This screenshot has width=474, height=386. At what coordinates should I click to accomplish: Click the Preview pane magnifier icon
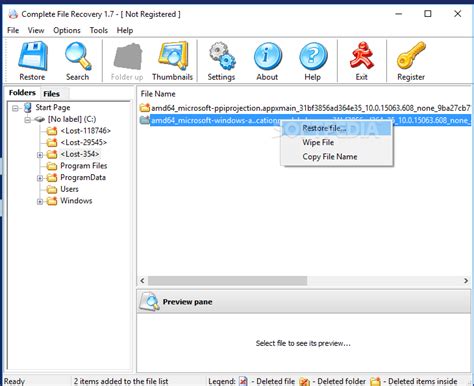click(149, 302)
